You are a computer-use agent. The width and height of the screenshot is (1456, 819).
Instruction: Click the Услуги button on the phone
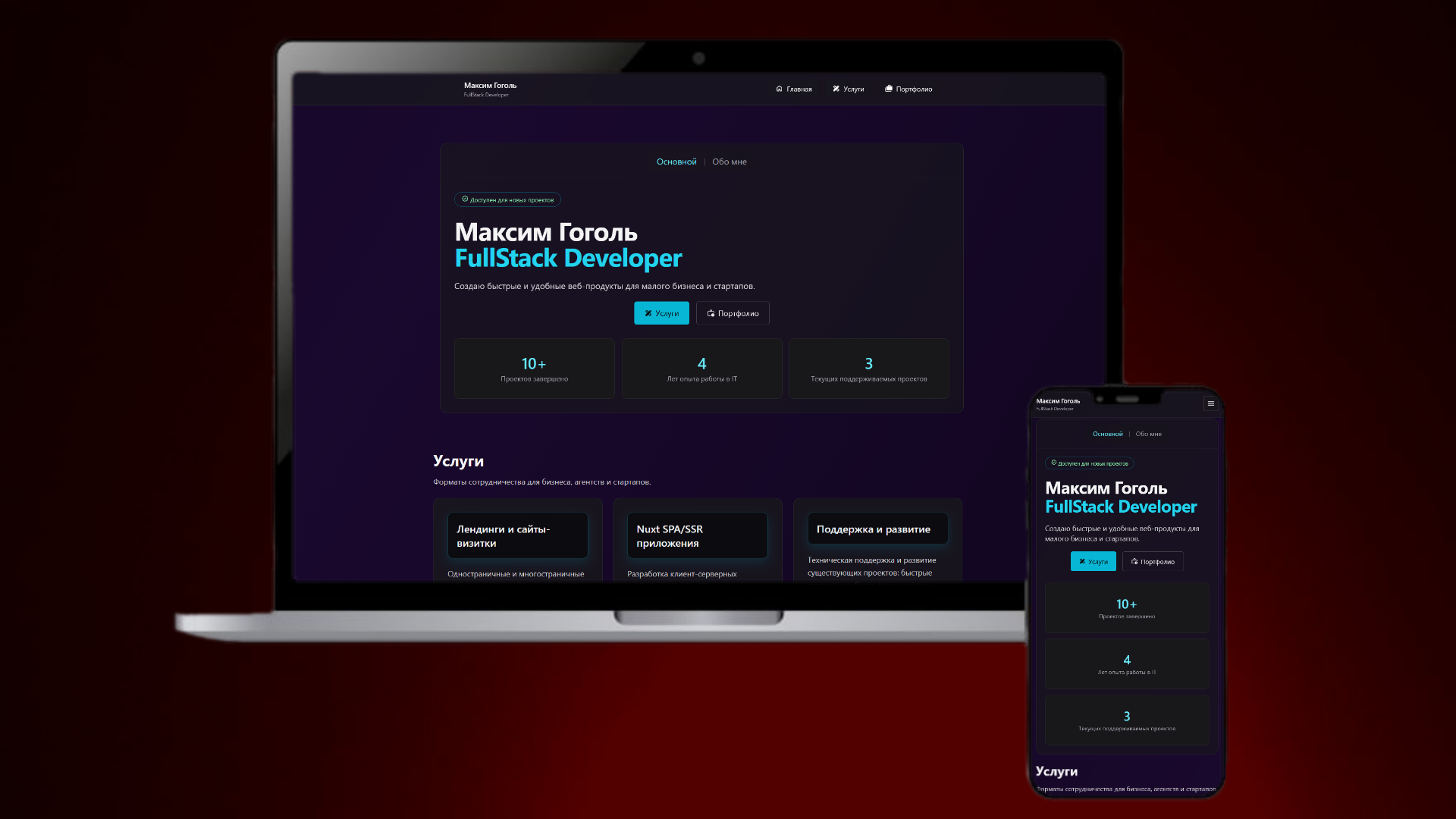point(1093,561)
